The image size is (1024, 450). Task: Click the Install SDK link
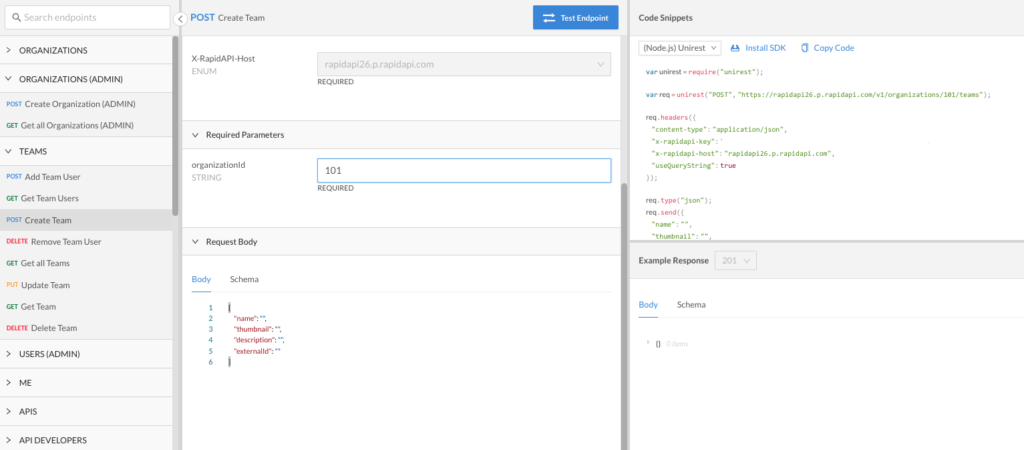(x=765, y=48)
